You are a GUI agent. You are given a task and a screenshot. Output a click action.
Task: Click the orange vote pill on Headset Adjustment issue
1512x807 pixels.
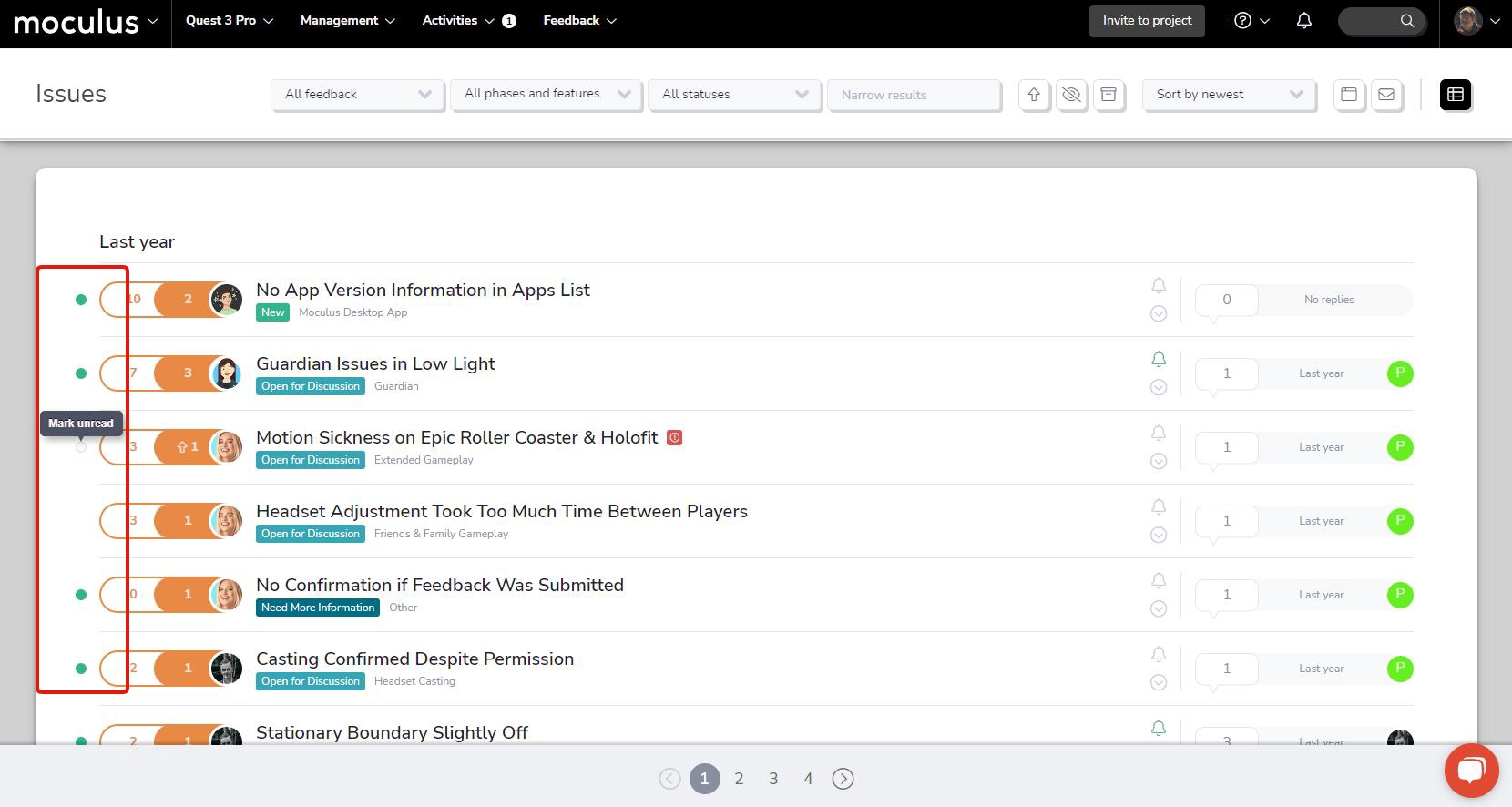coord(187,521)
